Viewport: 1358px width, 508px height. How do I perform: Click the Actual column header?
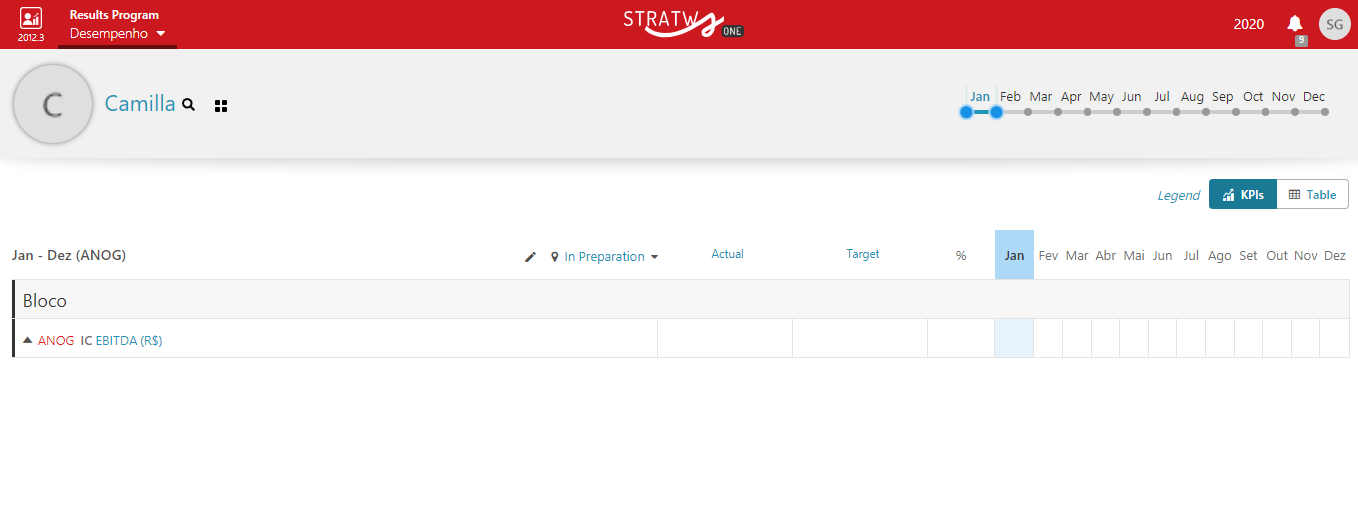[x=727, y=254]
